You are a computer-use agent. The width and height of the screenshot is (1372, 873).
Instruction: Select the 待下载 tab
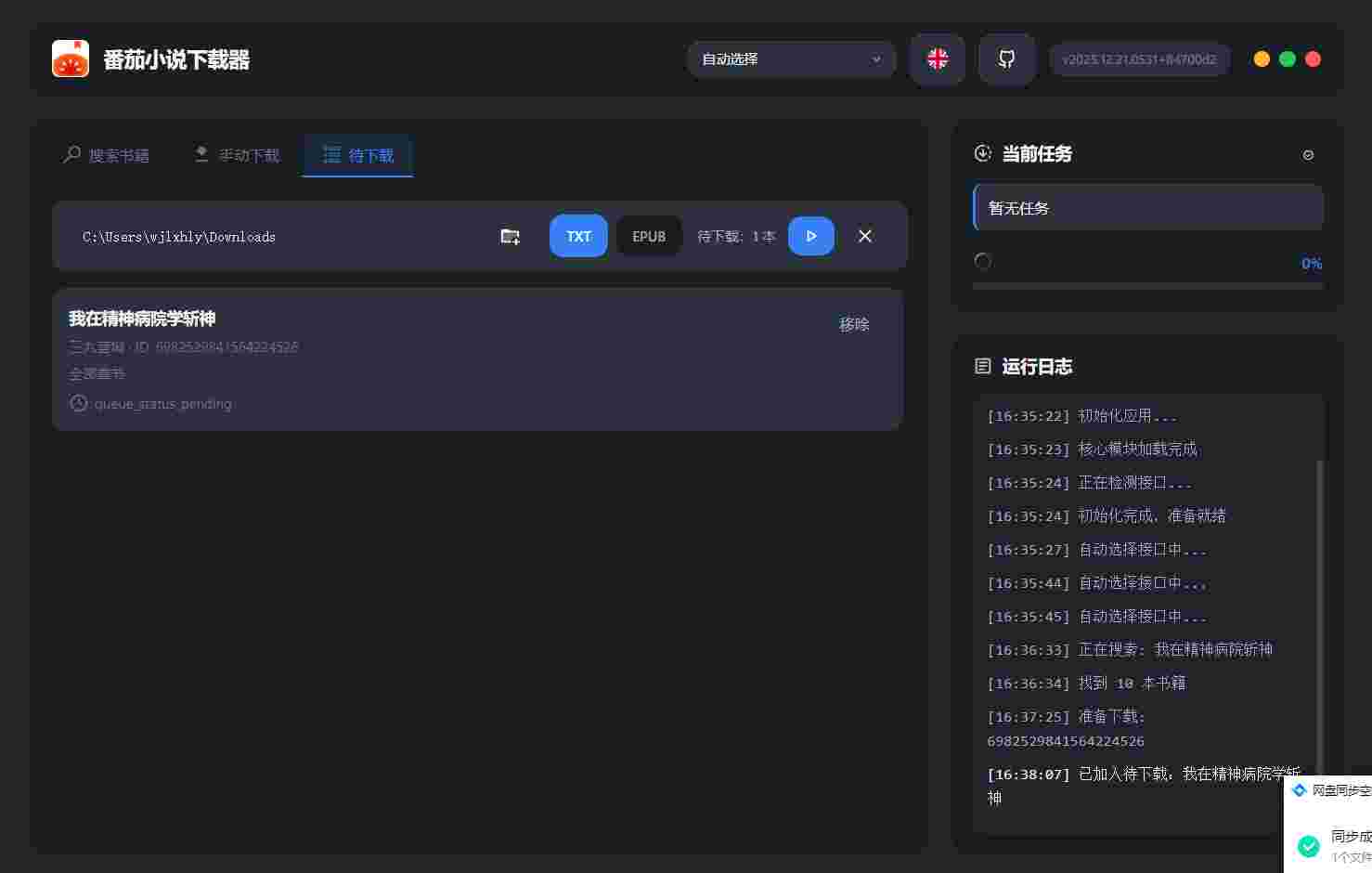[x=358, y=155]
